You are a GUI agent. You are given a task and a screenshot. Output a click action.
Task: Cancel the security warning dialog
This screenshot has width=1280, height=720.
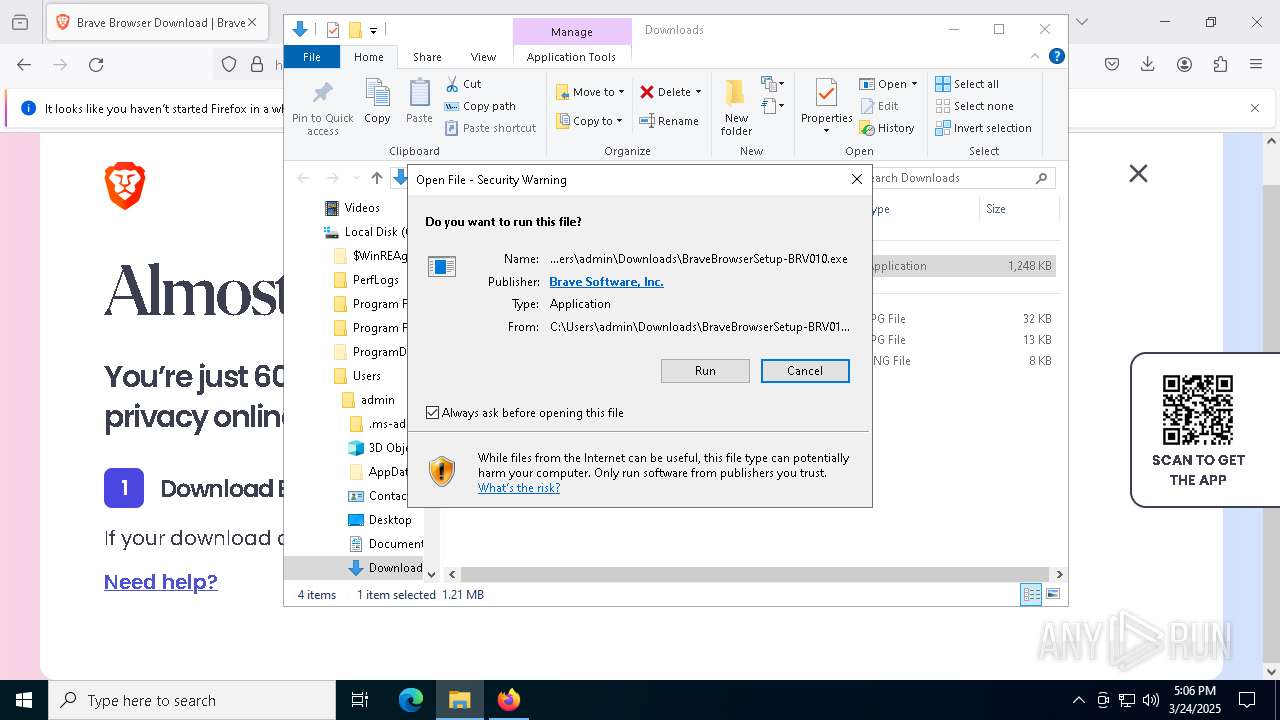tap(805, 371)
